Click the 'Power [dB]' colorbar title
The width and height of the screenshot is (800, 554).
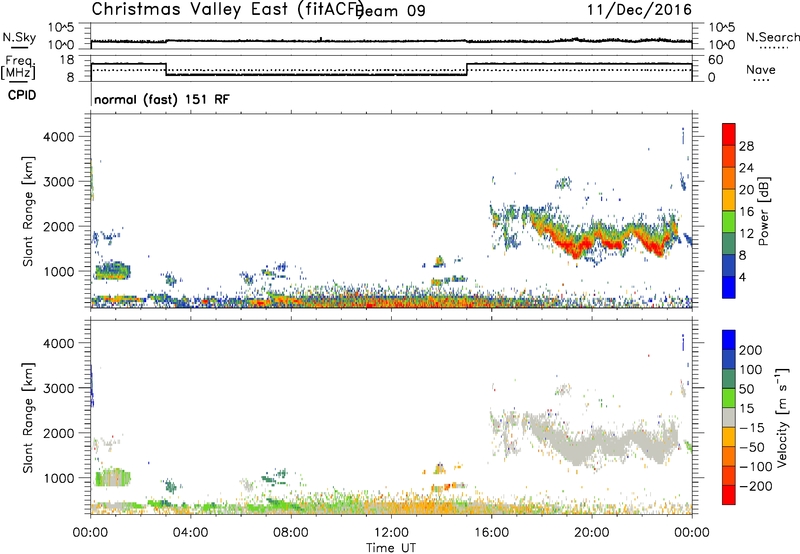[763, 211]
